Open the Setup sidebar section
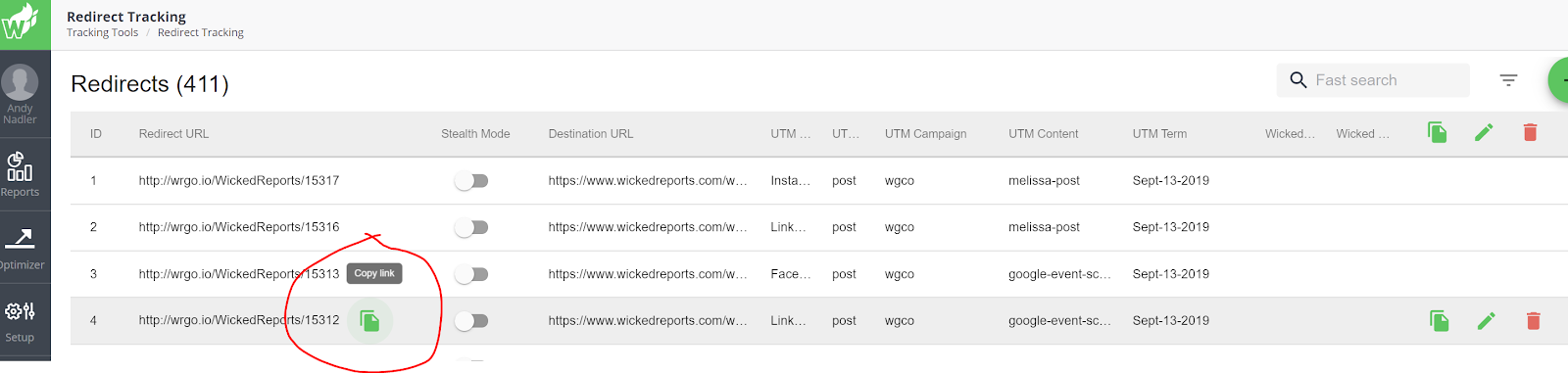 (x=20, y=321)
